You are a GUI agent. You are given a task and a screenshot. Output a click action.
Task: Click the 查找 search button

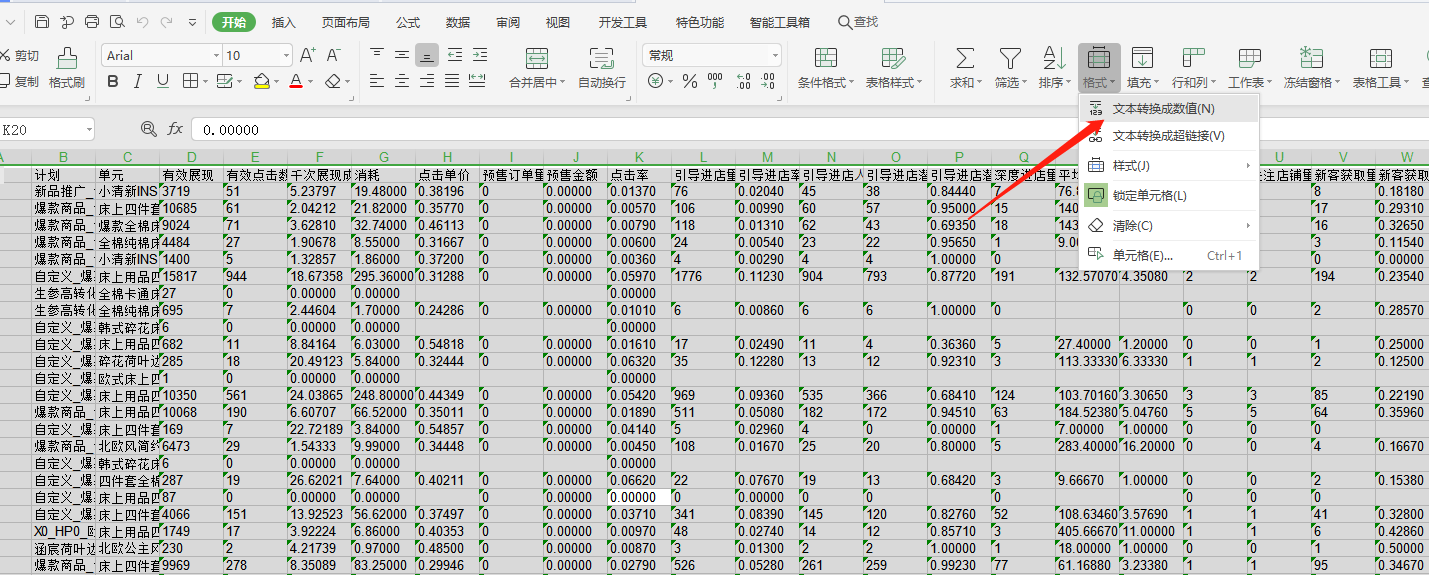coord(858,22)
